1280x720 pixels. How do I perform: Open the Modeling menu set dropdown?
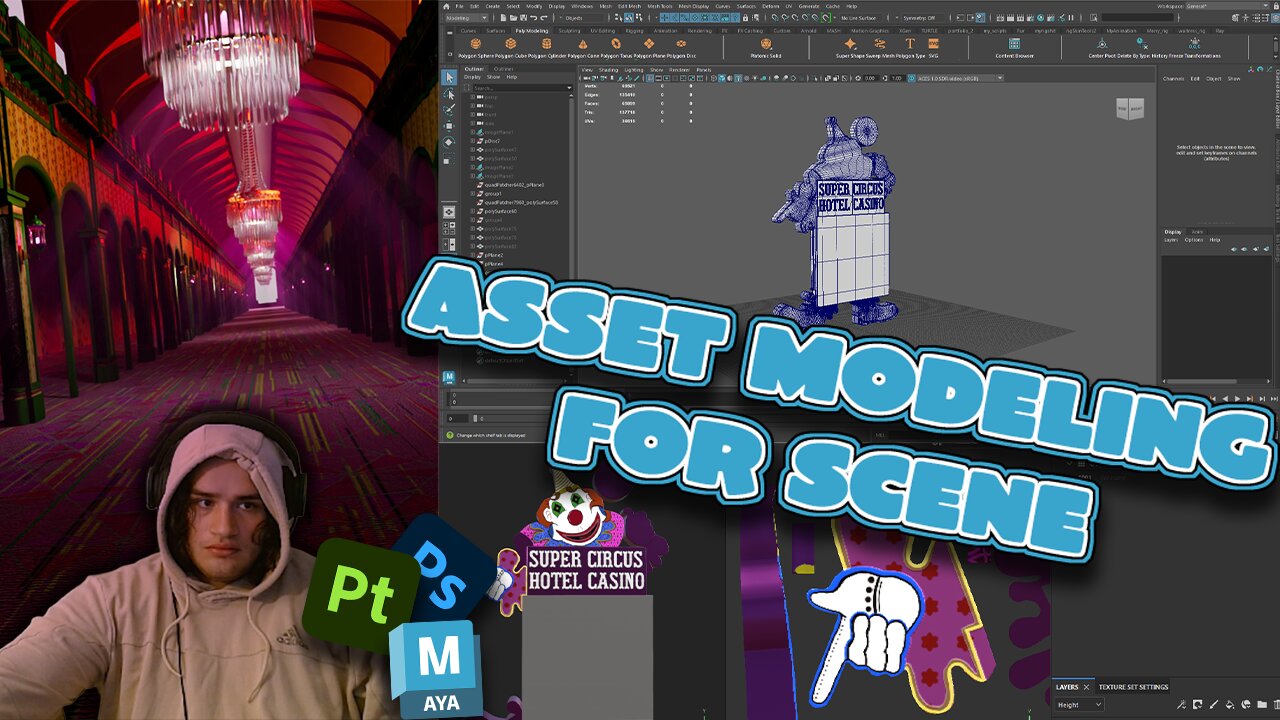click(465, 18)
